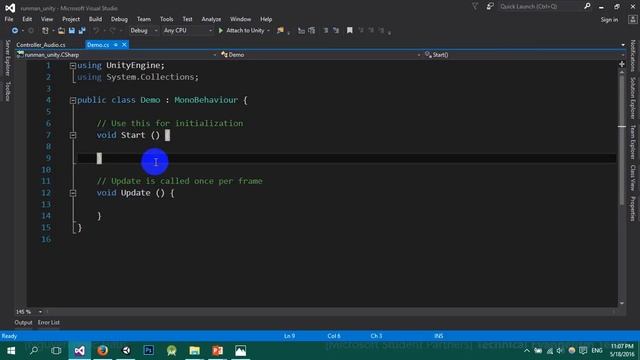Viewport: 640px width, 360px height.
Task: Click the Send Feedback icon
Action: coord(490,7)
